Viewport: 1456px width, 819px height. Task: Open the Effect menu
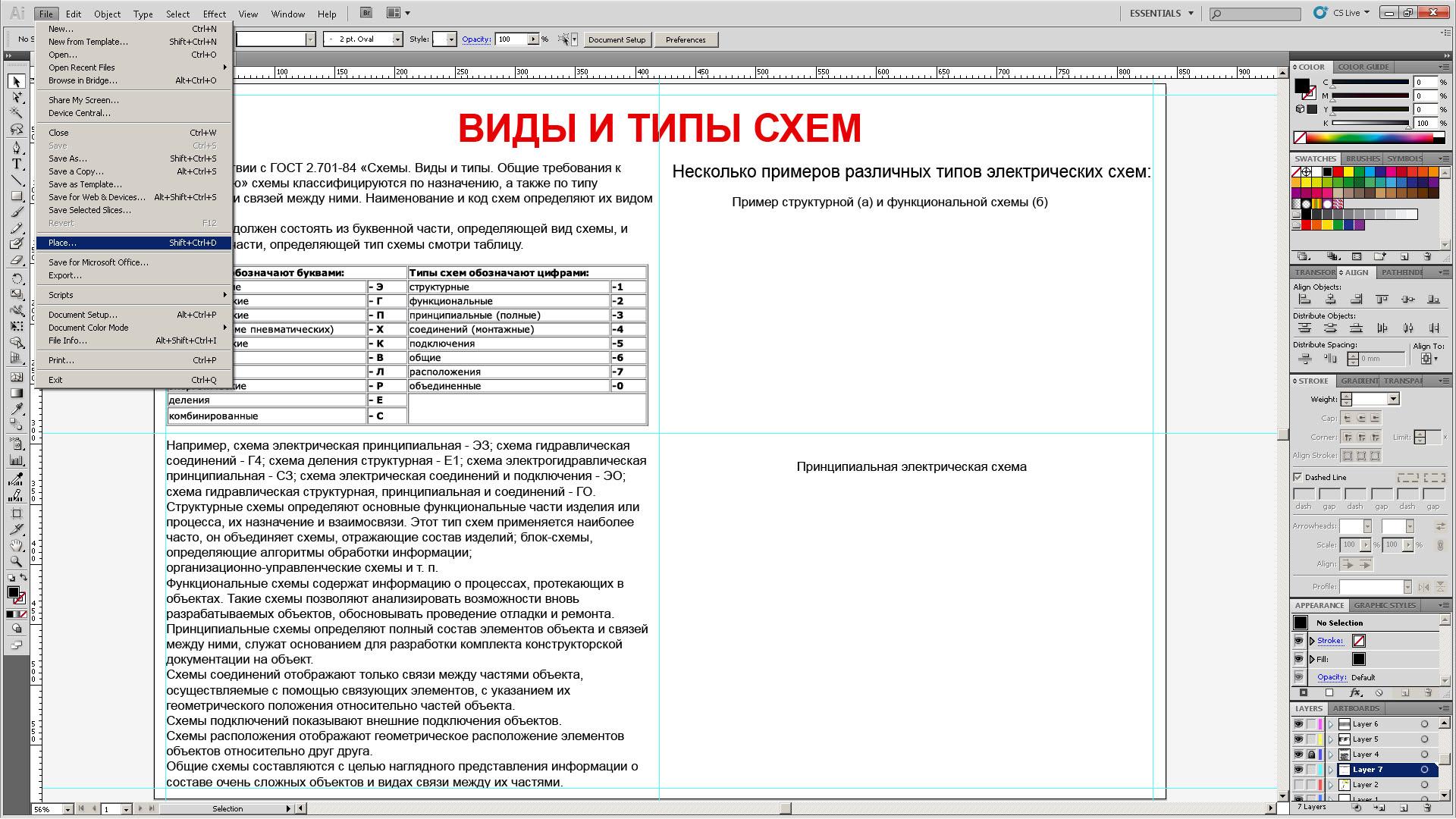click(x=215, y=14)
